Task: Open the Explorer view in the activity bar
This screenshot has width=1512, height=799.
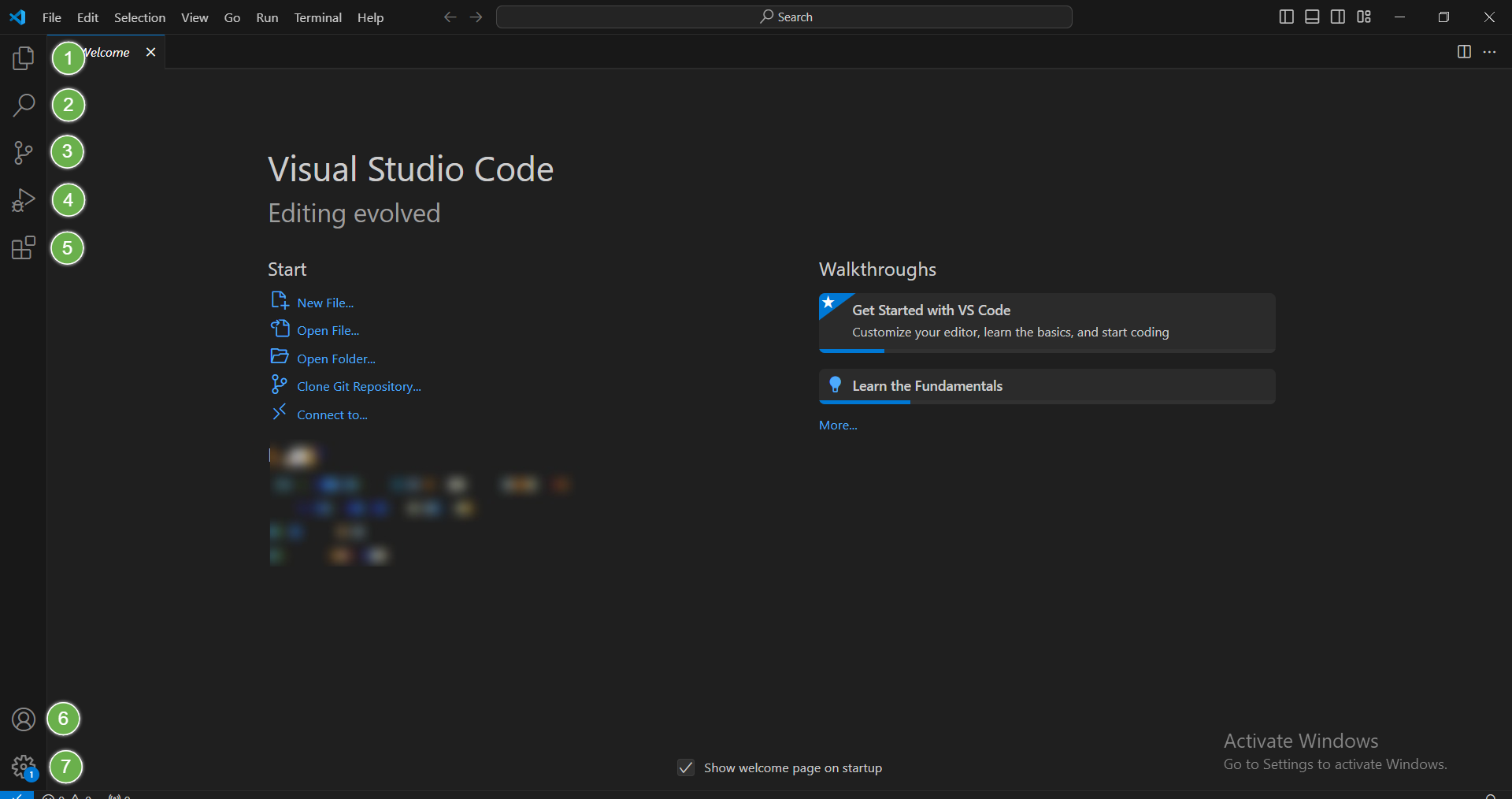Action: click(x=24, y=58)
